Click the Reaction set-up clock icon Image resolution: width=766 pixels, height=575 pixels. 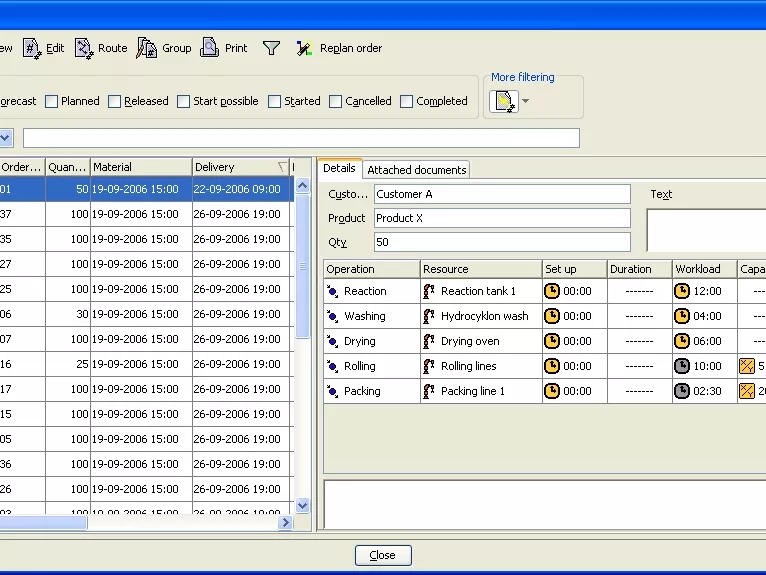pyautogui.click(x=552, y=291)
